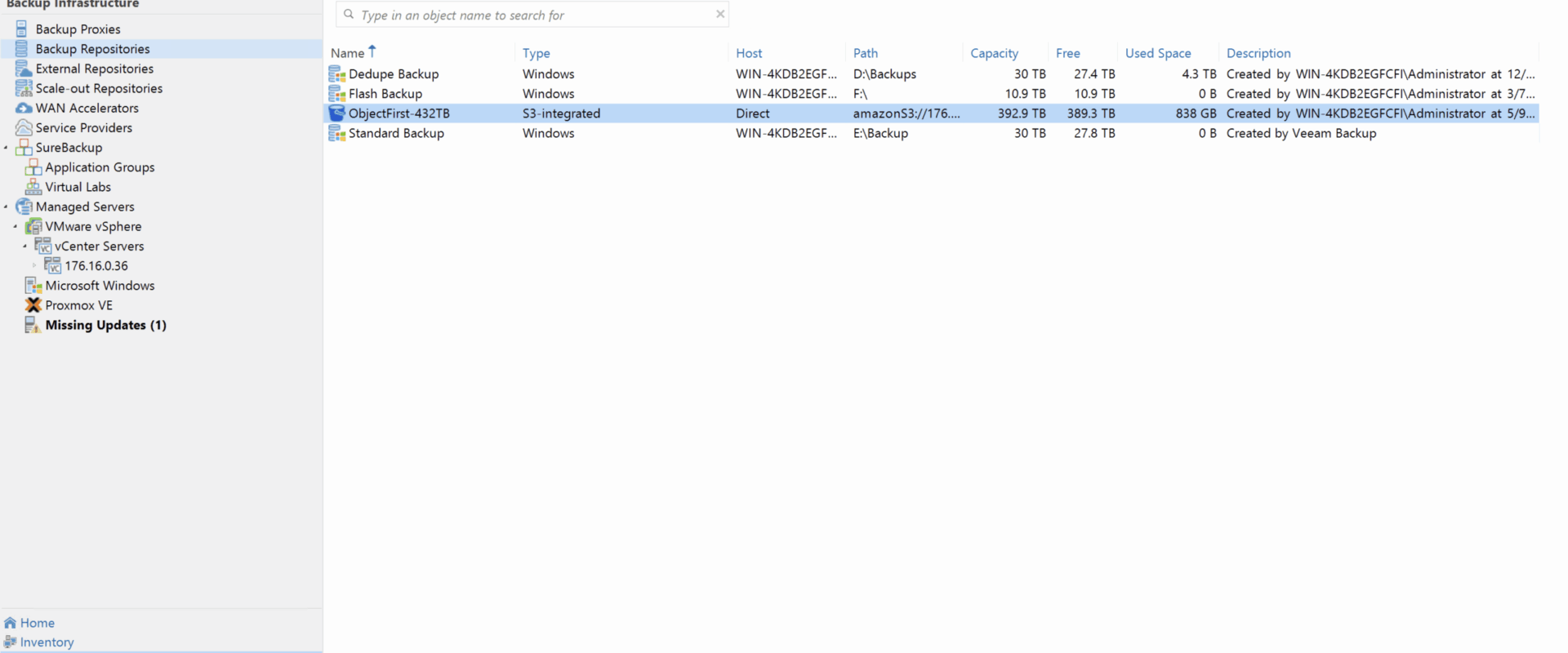Sort by the Capacity column header
The image size is (1568, 653).
point(994,53)
